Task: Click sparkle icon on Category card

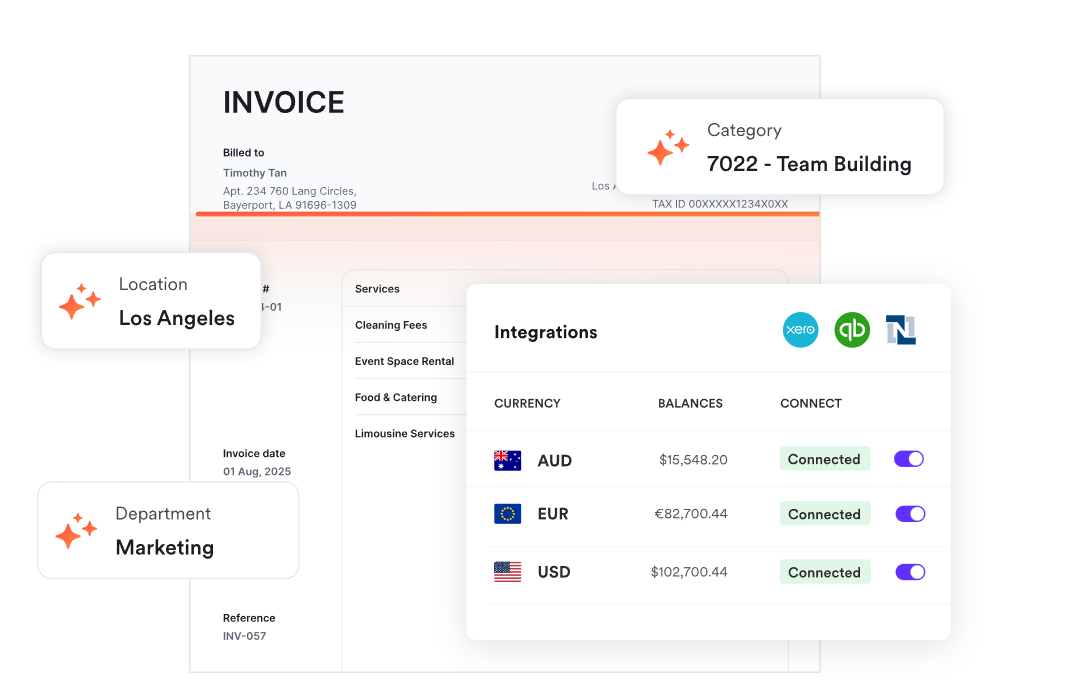Action: (668, 147)
